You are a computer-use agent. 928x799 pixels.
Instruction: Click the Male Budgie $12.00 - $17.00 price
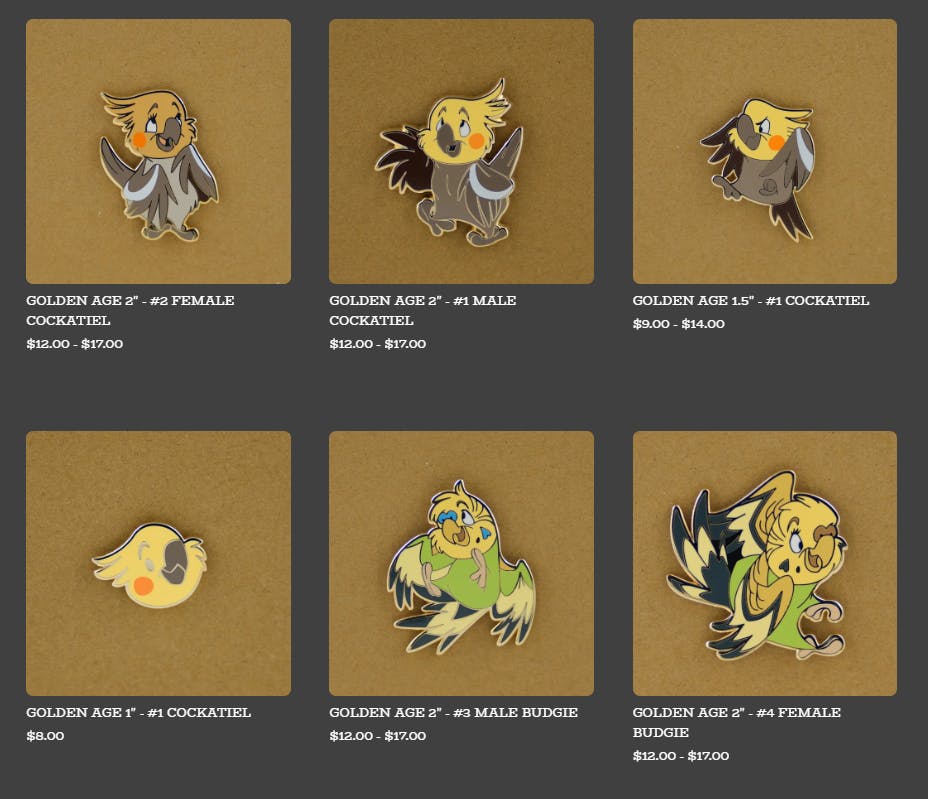[378, 736]
